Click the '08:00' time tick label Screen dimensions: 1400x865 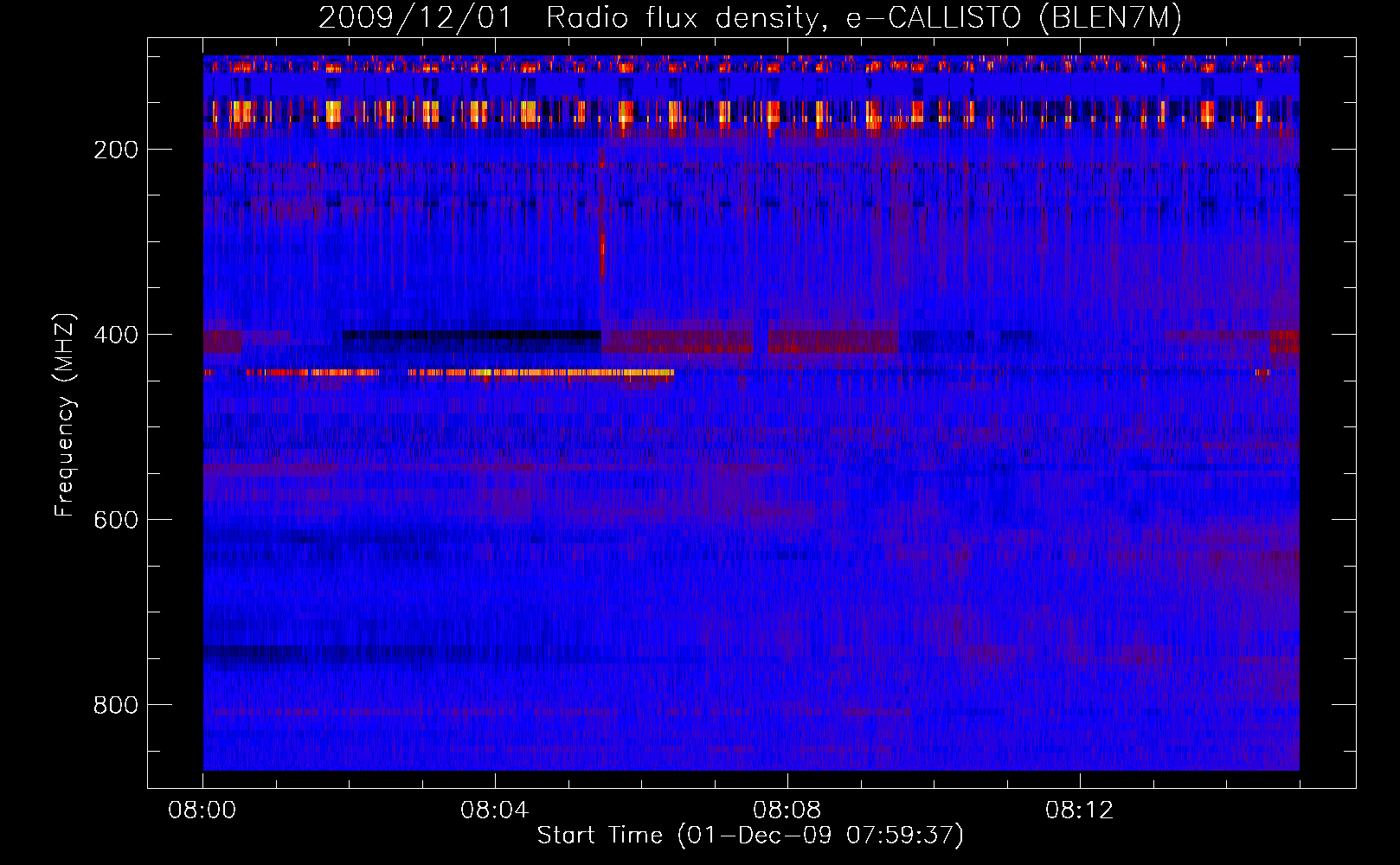(202, 811)
